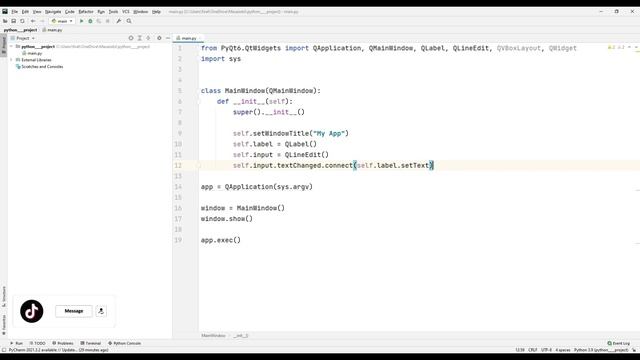Click line 12 in the code editor

(419, 165)
